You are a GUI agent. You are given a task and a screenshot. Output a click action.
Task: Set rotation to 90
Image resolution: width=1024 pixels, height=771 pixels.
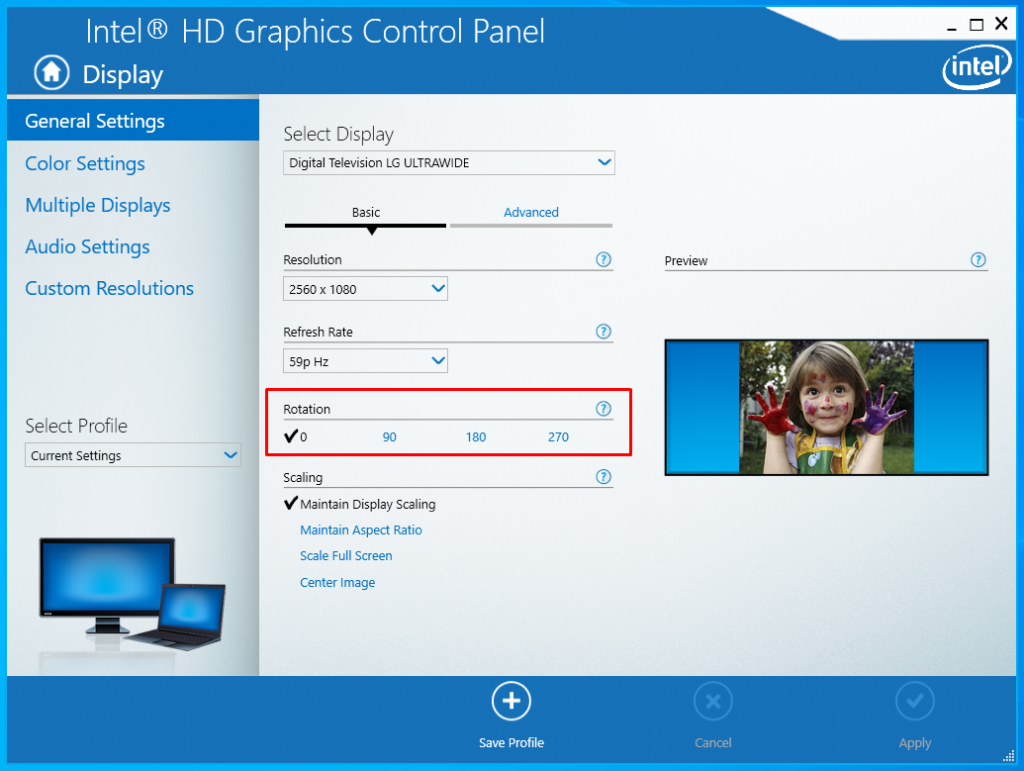(x=389, y=437)
